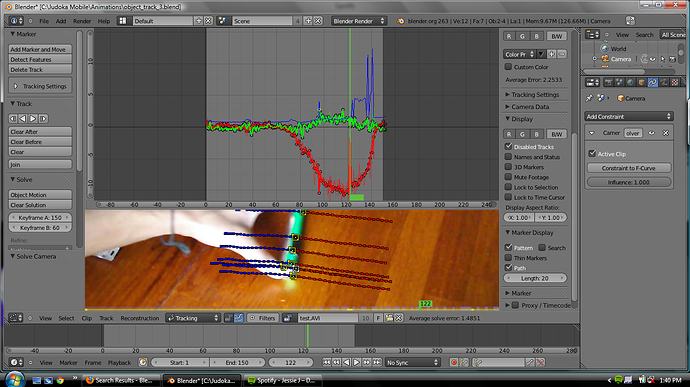
Task: Jump to the start frame
Action: coord(326,362)
